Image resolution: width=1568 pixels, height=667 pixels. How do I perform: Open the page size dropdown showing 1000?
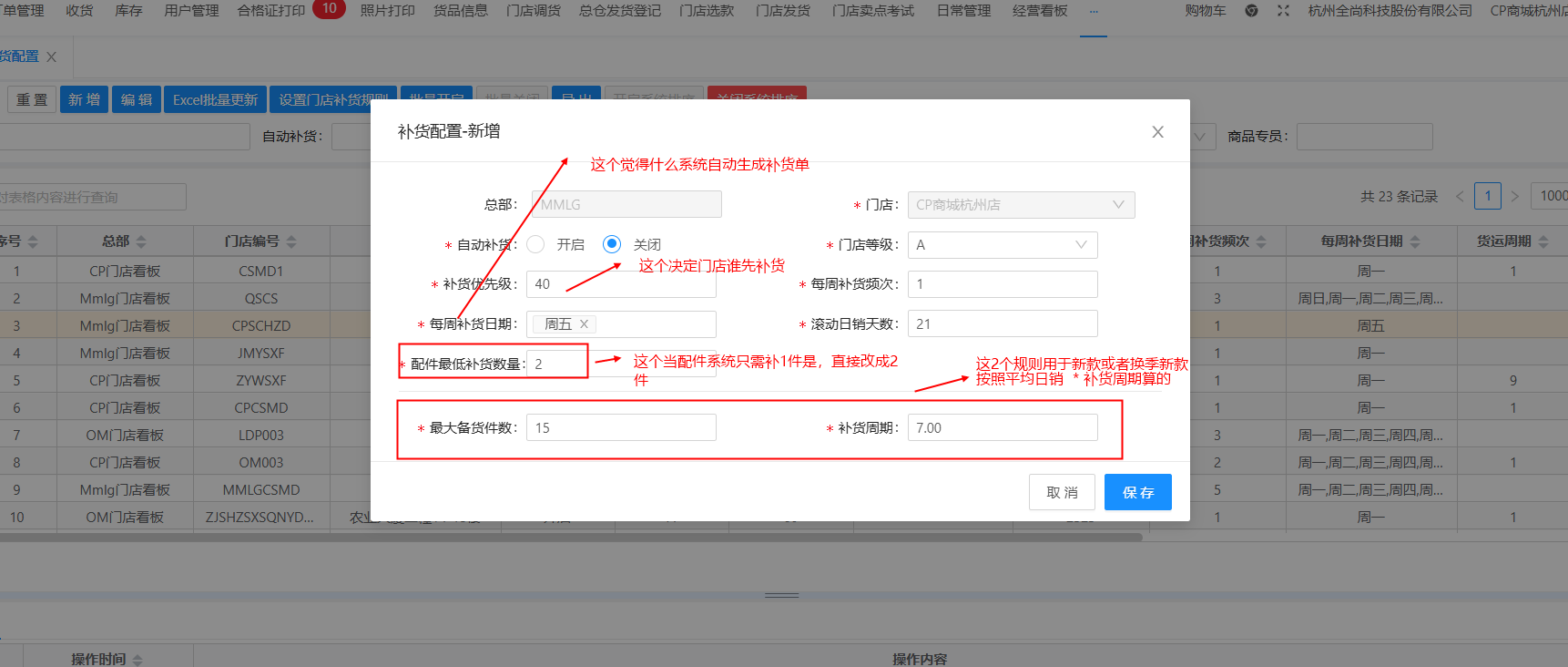(x=1552, y=196)
